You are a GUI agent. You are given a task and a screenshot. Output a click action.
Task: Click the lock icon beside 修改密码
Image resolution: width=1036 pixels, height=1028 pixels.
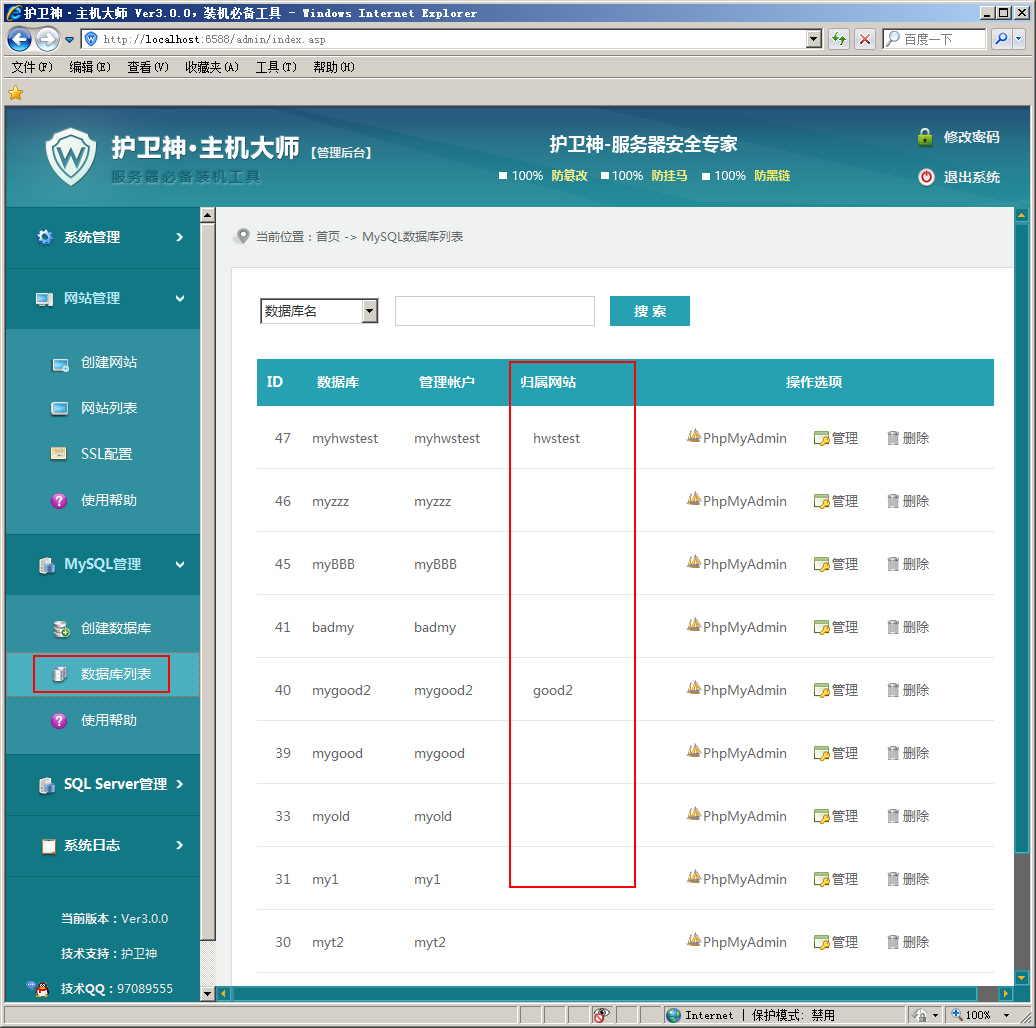pyautogui.click(x=925, y=137)
